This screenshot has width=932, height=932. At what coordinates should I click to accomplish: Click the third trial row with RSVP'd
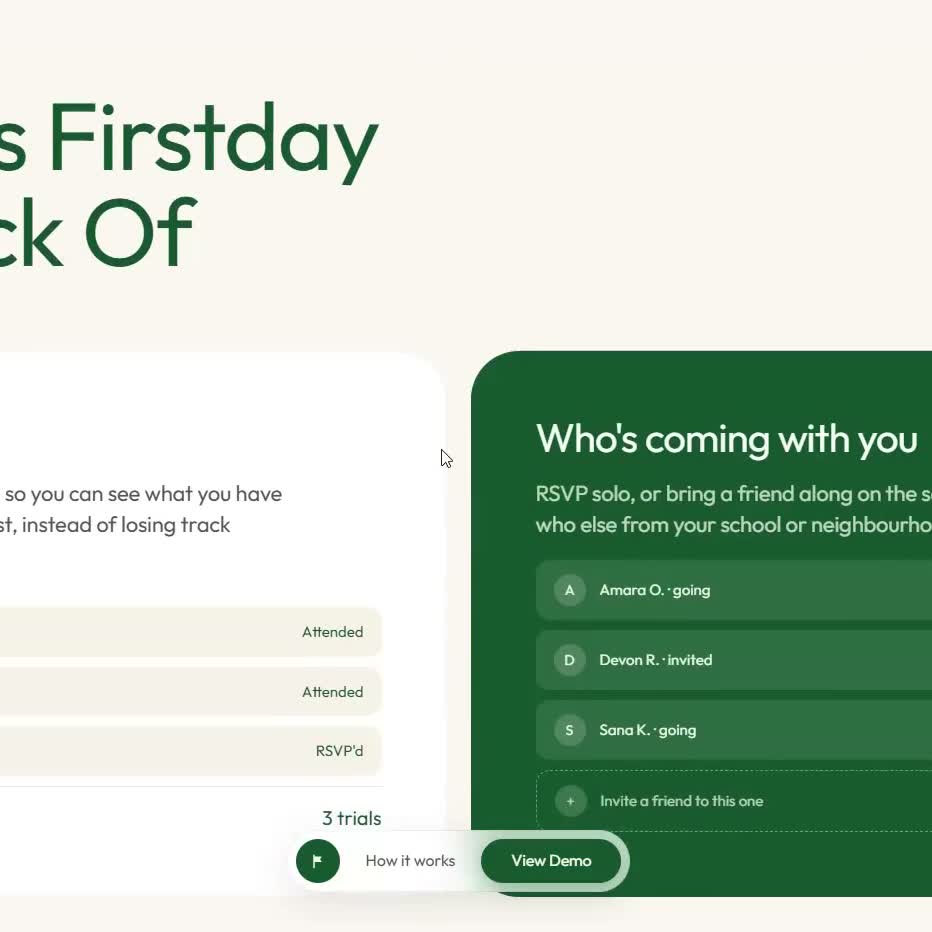(x=190, y=751)
